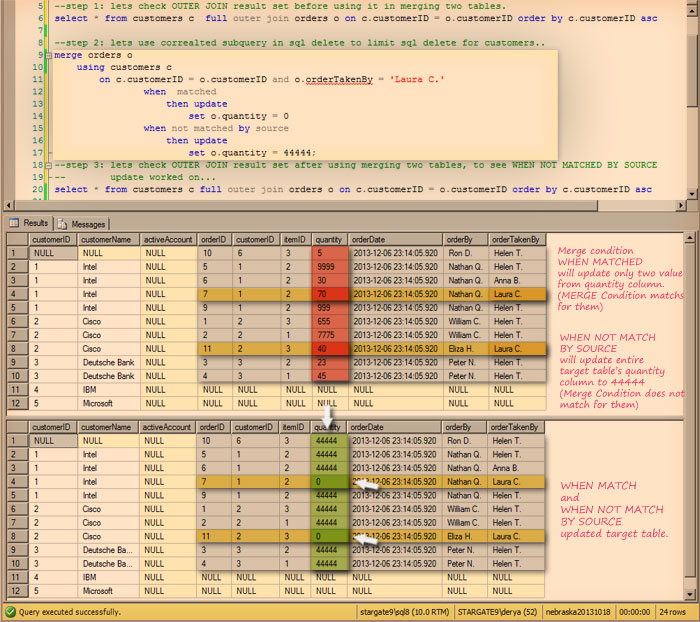
Task: Select row 4 header in bottom grid
Action: pos(15,481)
